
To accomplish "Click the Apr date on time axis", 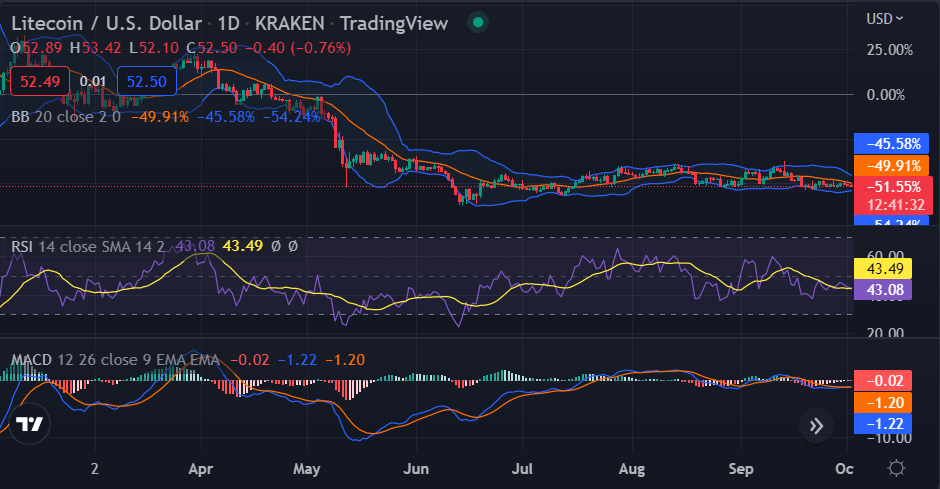I will point(201,469).
